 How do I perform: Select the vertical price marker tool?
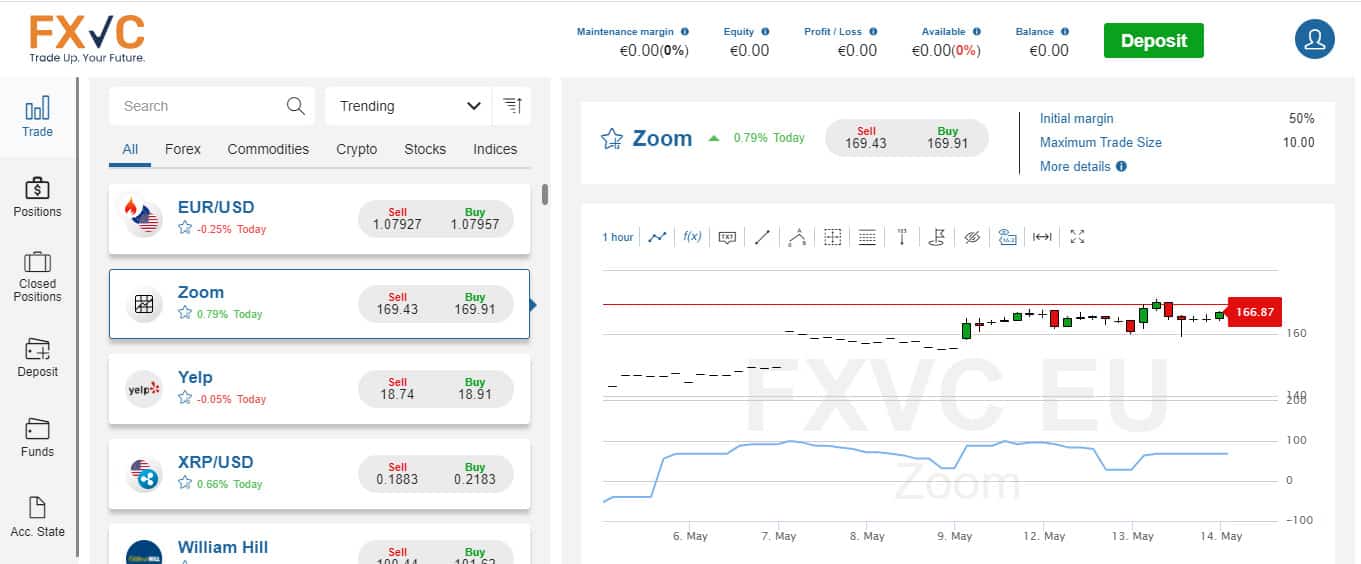[902, 237]
